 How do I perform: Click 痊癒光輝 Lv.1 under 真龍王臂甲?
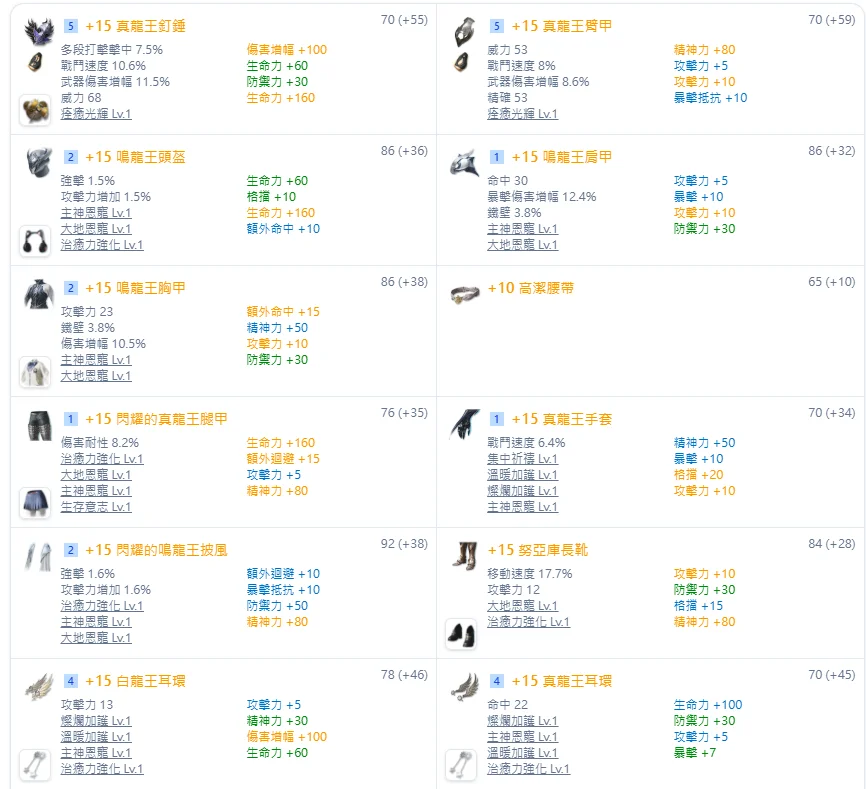pyautogui.click(x=522, y=114)
